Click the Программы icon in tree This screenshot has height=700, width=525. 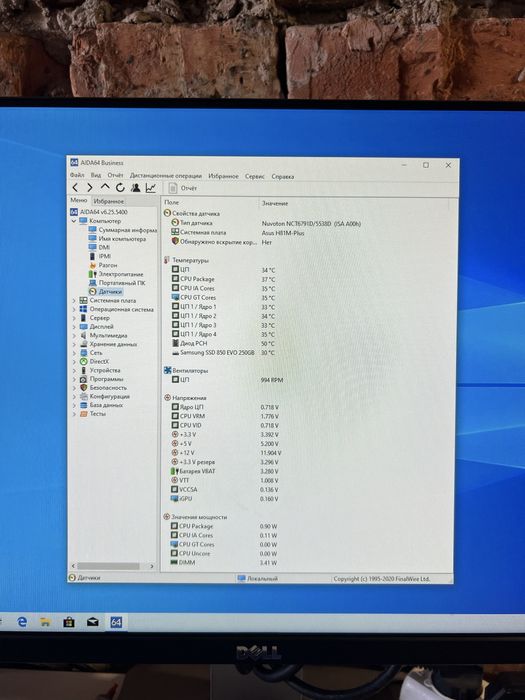[x=83, y=379]
